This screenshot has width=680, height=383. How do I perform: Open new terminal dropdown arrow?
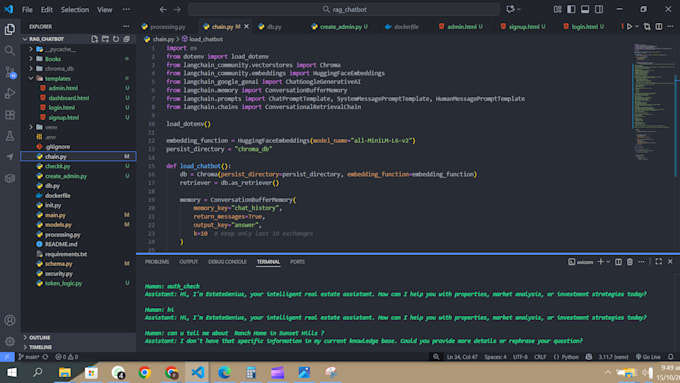[x=608, y=262]
